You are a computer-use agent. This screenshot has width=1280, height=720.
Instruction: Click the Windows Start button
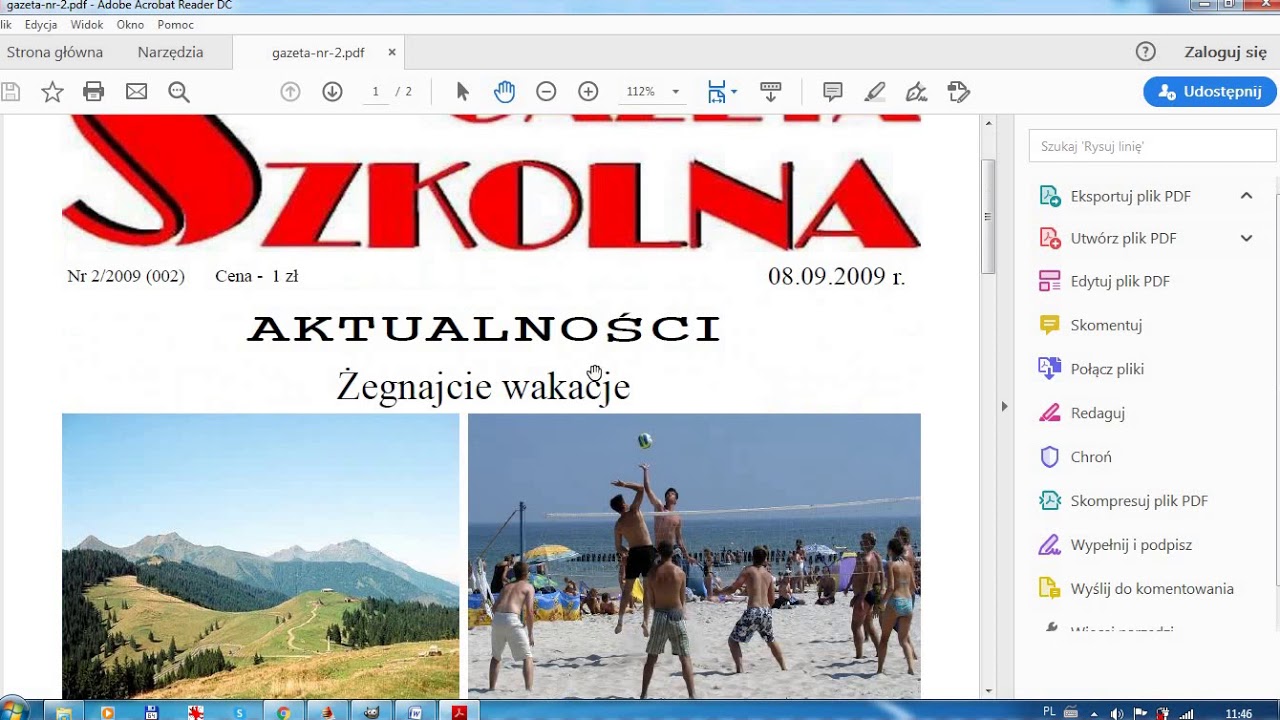coord(14,712)
